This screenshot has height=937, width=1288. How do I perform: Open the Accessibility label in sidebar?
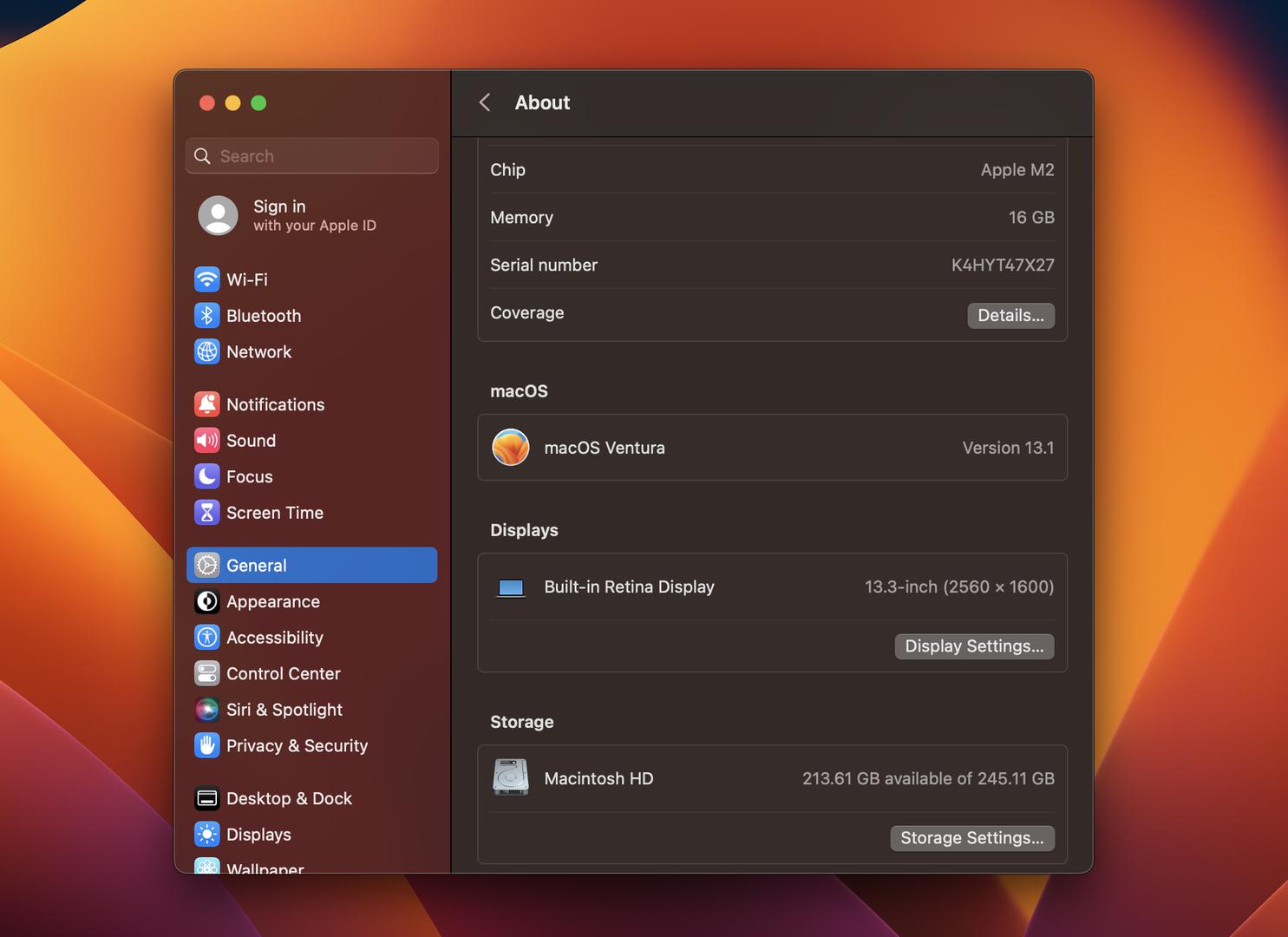[275, 638]
